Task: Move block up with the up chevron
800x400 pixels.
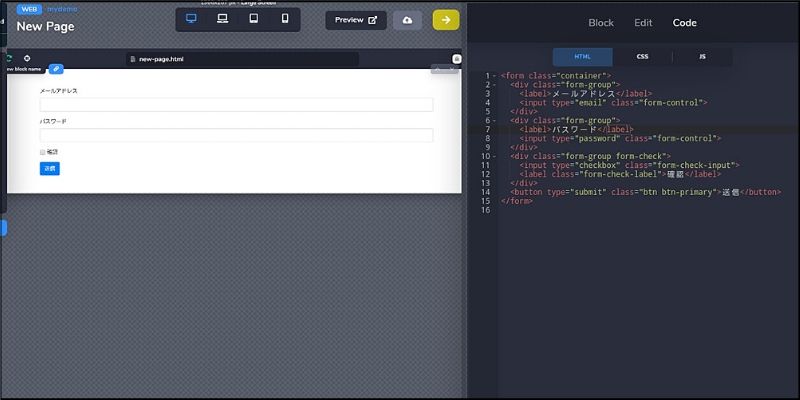Action: tap(438, 69)
